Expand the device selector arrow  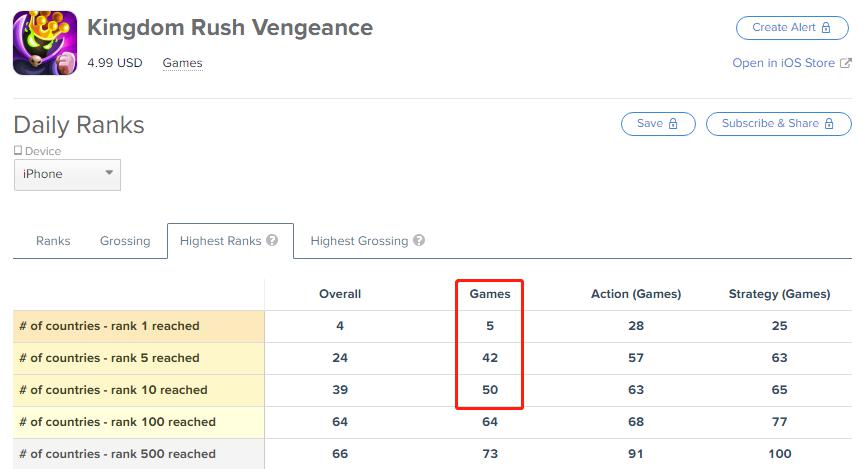(109, 173)
